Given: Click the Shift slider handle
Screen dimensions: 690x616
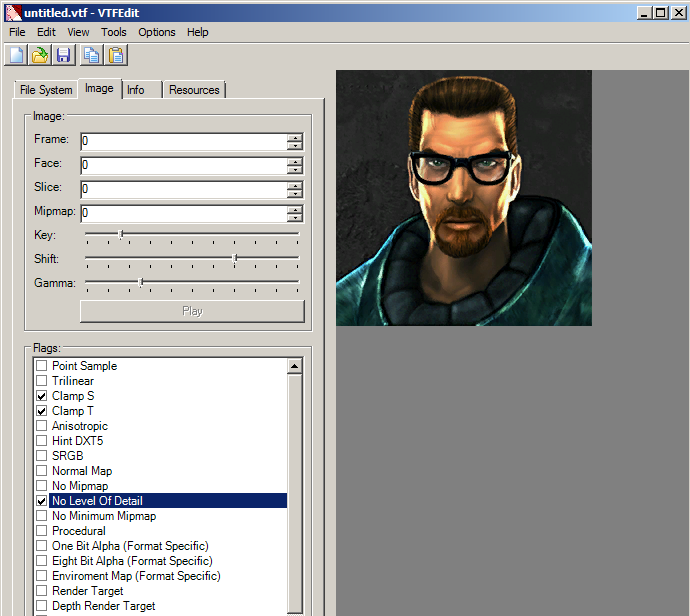Looking at the screenshot, I should coord(235,258).
